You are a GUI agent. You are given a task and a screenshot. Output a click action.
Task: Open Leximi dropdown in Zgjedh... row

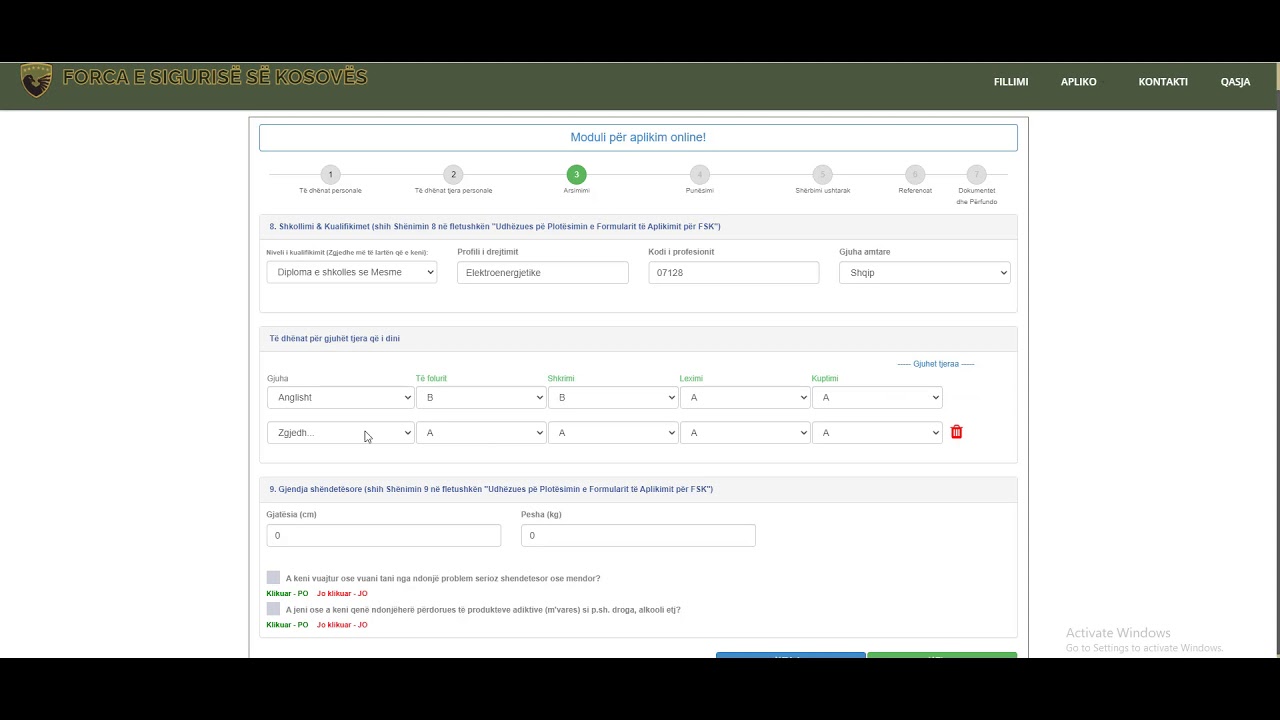point(745,433)
